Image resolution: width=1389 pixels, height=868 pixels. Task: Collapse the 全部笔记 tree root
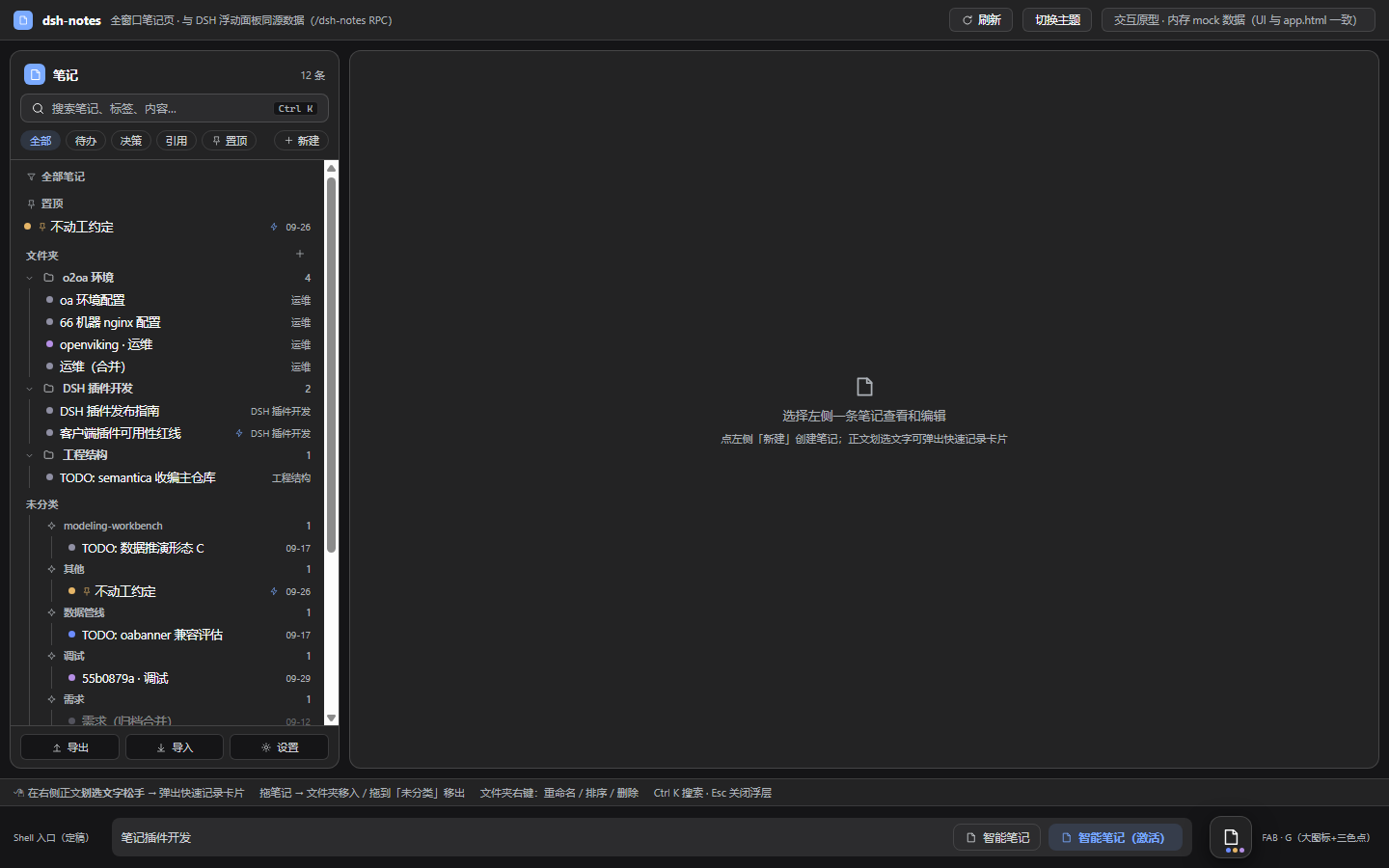click(31, 176)
